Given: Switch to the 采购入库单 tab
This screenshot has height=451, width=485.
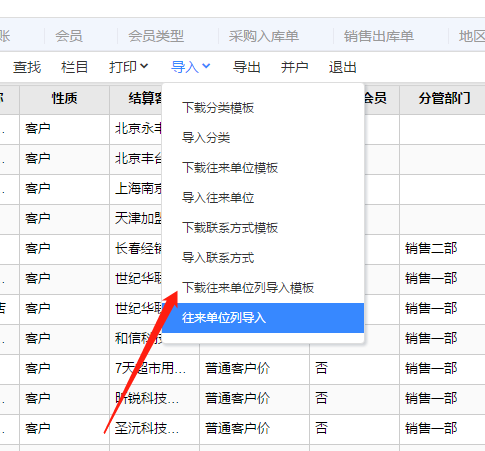Looking at the screenshot, I should pos(264,36).
